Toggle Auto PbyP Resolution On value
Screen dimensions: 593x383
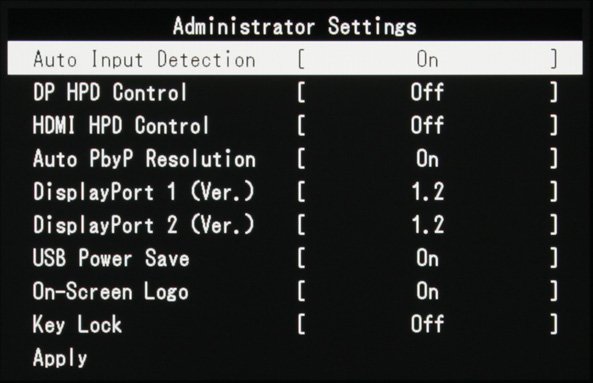[x=427, y=159]
